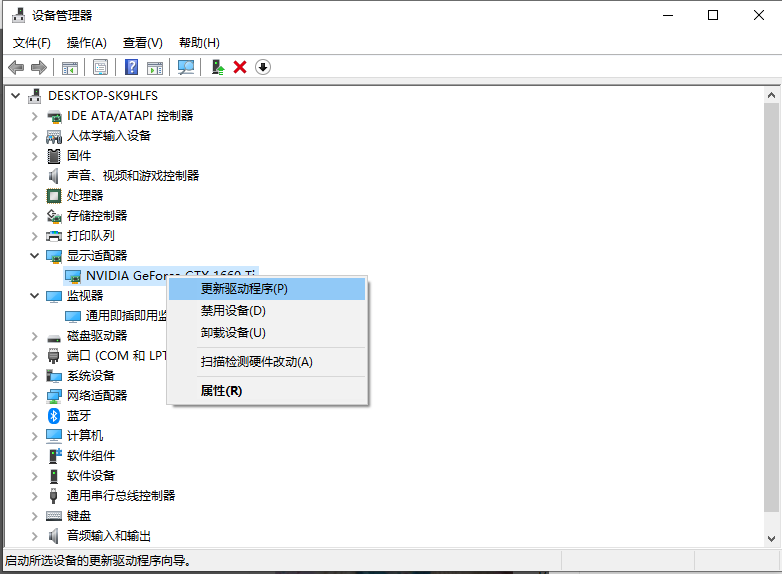Click the Forward arrow toolbar icon

(x=39, y=67)
